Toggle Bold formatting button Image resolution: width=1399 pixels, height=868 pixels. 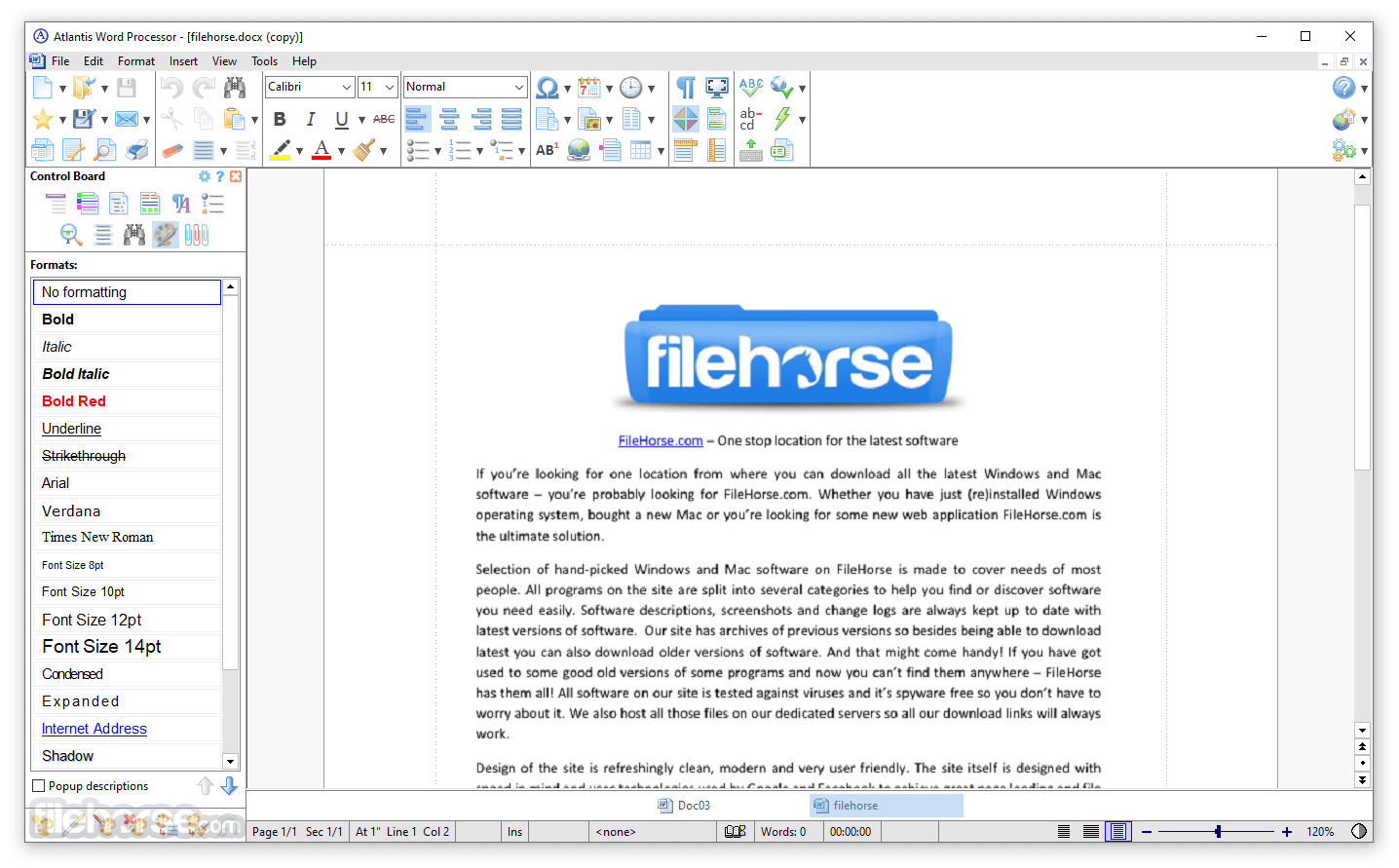(280, 119)
